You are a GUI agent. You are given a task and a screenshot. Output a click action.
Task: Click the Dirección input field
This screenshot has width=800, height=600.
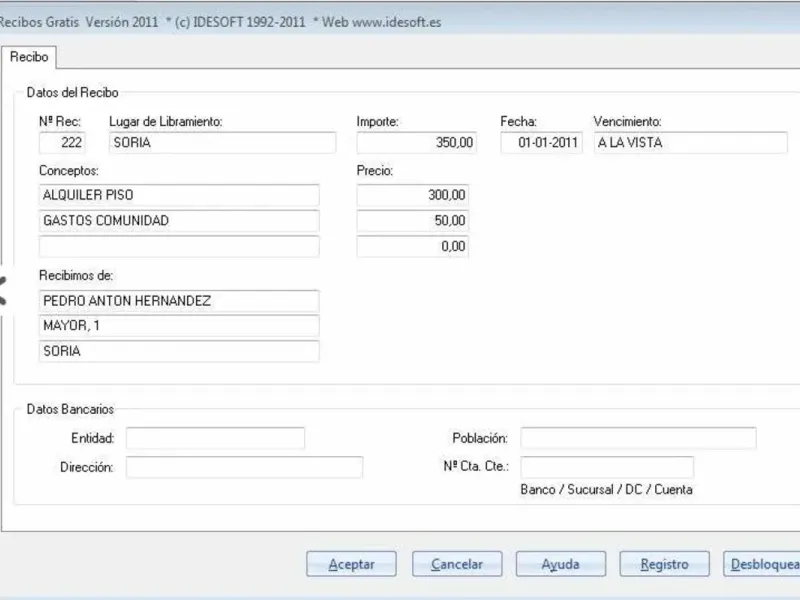pos(244,467)
